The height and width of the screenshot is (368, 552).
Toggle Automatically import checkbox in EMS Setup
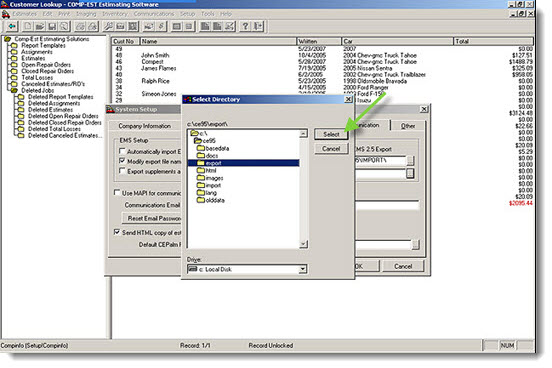click(x=122, y=151)
